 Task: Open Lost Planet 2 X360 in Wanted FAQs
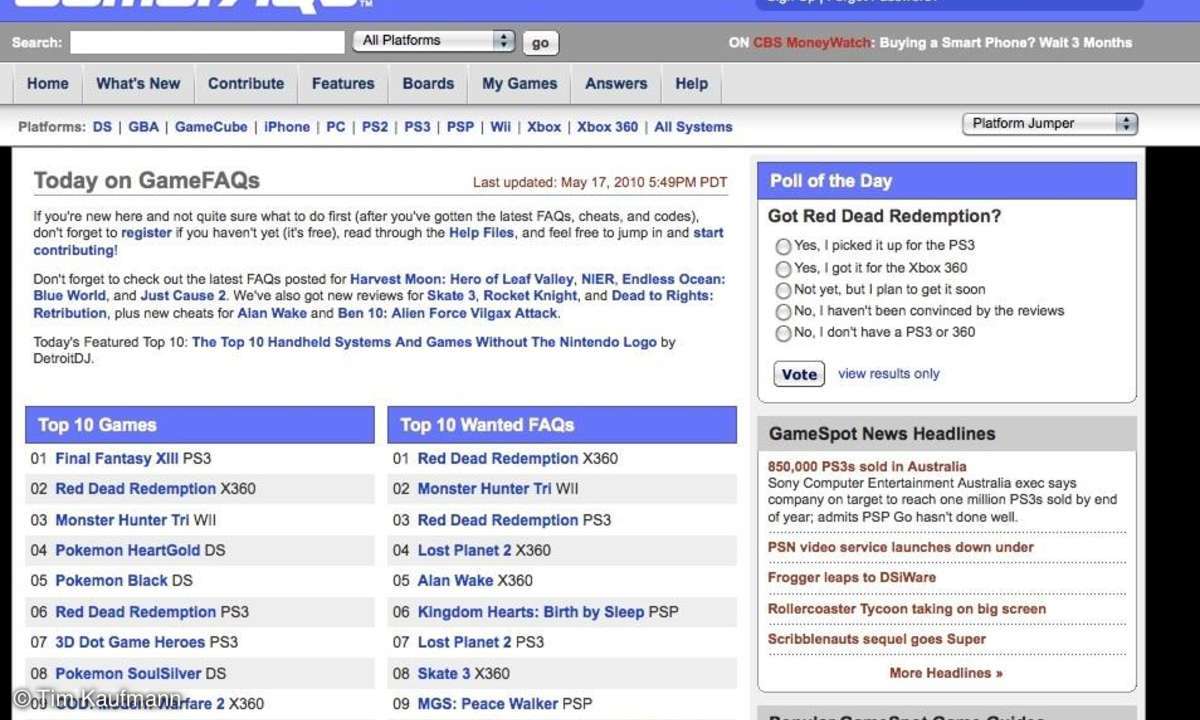click(x=465, y=550)
